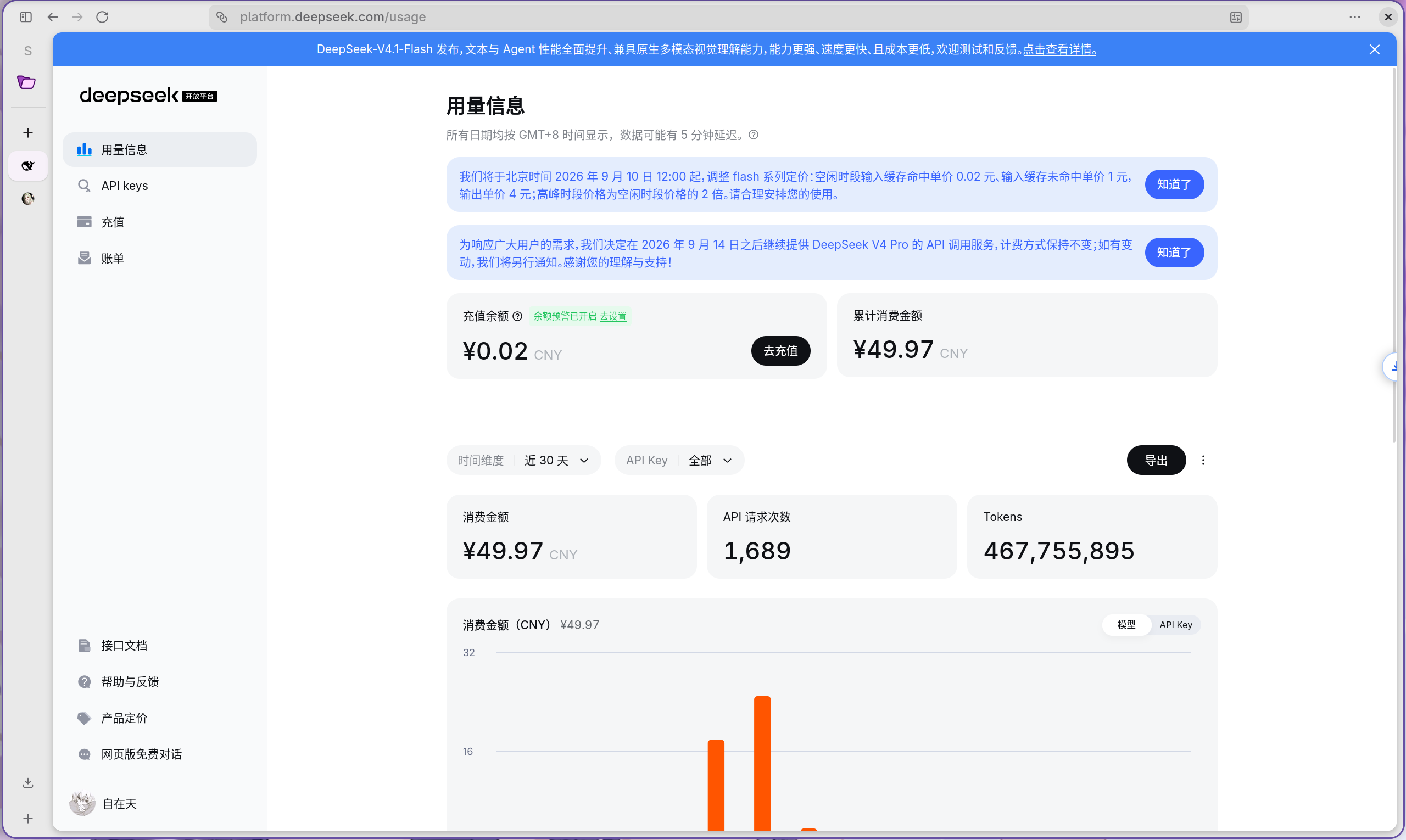Image resolution: width=1406 pixels, height=840 pixels.
Task: Reload the page with the refresh icon
Action: (x=103, y=17)
